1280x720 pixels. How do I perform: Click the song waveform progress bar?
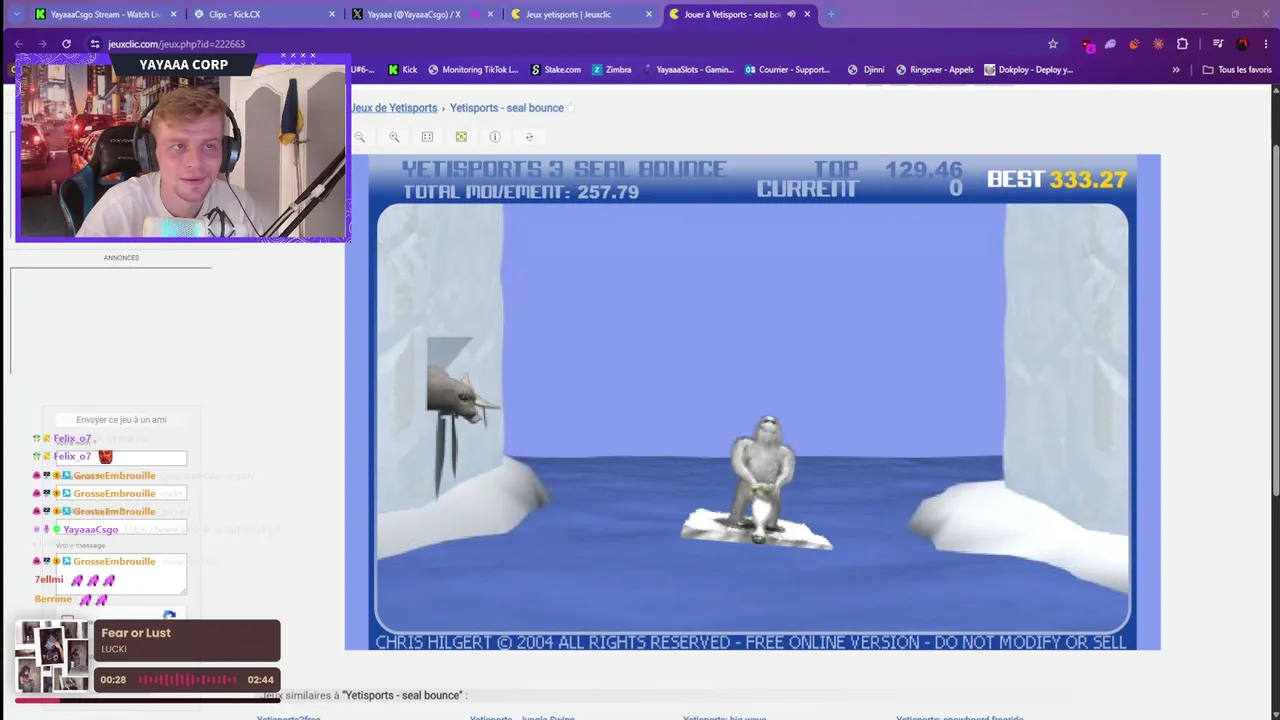[x=188, y=680]
